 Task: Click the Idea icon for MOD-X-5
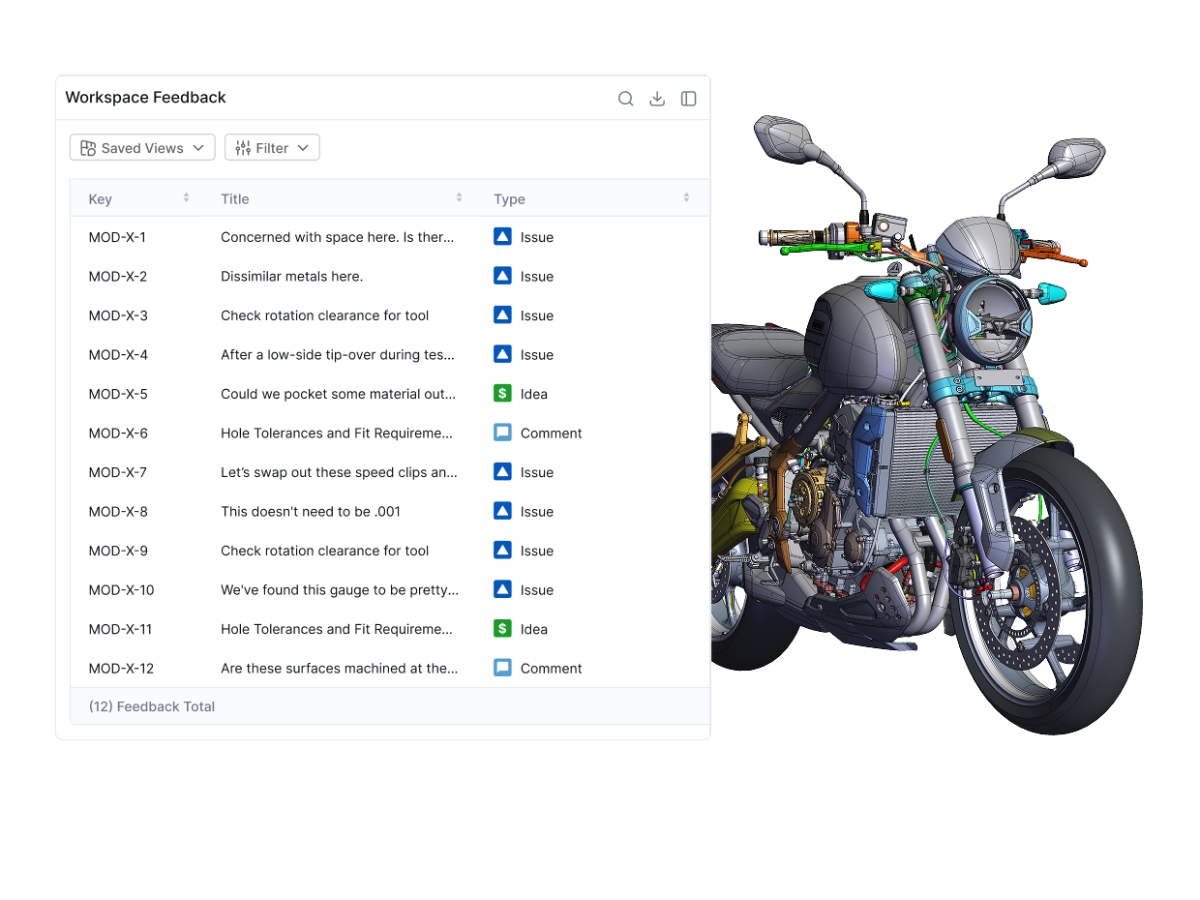tap(503, 394)
